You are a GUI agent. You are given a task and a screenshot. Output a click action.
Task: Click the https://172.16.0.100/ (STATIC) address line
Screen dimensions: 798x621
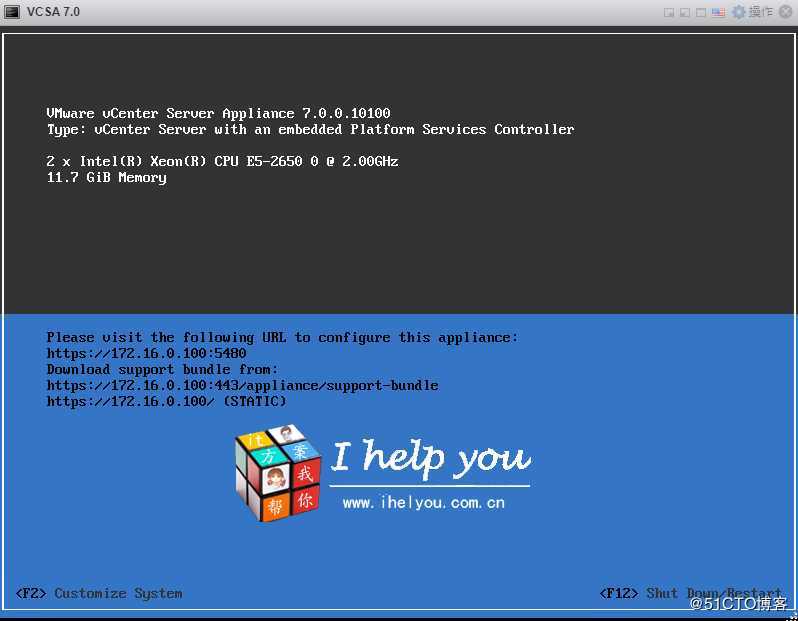tap(166, 401)
